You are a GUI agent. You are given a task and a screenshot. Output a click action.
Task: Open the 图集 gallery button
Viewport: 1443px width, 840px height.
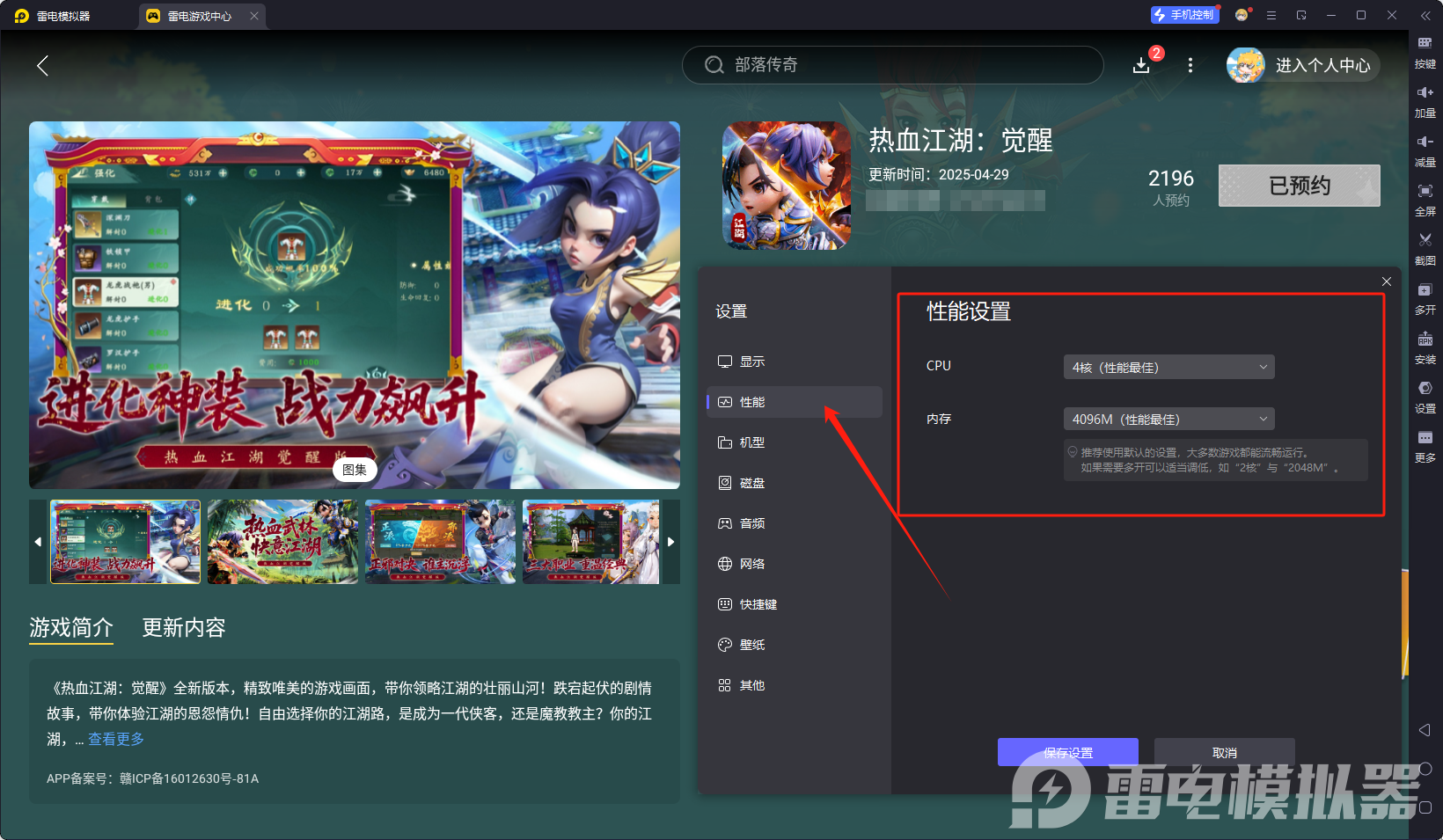pos(355,470)
